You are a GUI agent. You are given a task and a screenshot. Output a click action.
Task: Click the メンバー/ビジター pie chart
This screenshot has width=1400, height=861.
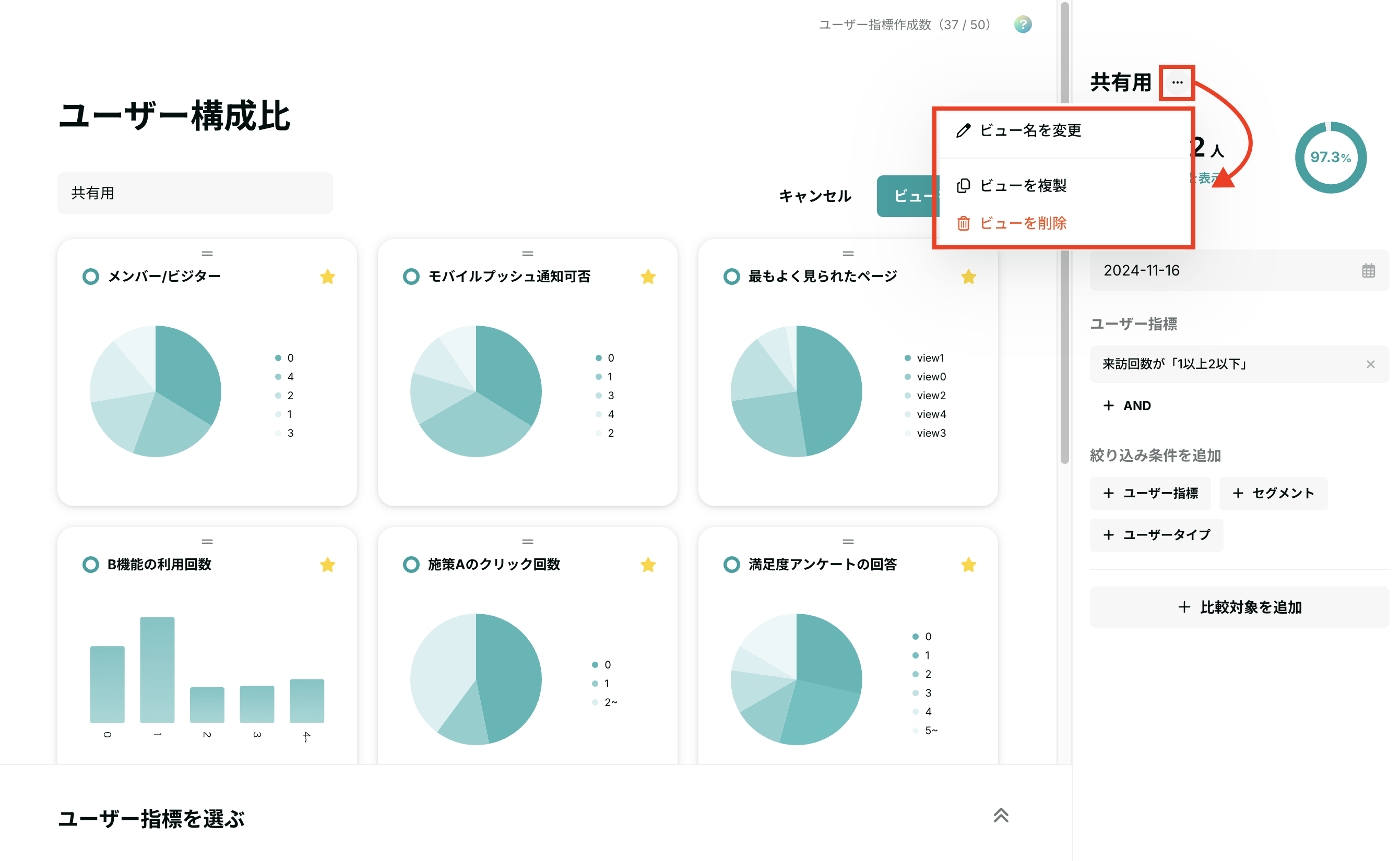(x=155, y=391)
